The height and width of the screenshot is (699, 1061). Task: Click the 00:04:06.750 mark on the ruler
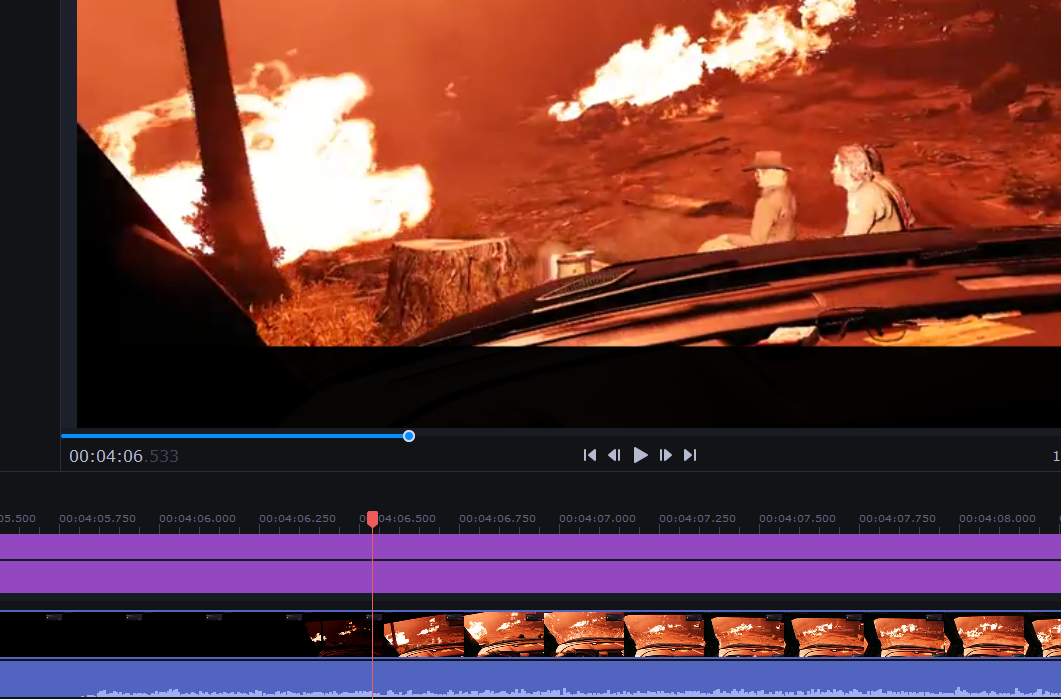(497, 518)
